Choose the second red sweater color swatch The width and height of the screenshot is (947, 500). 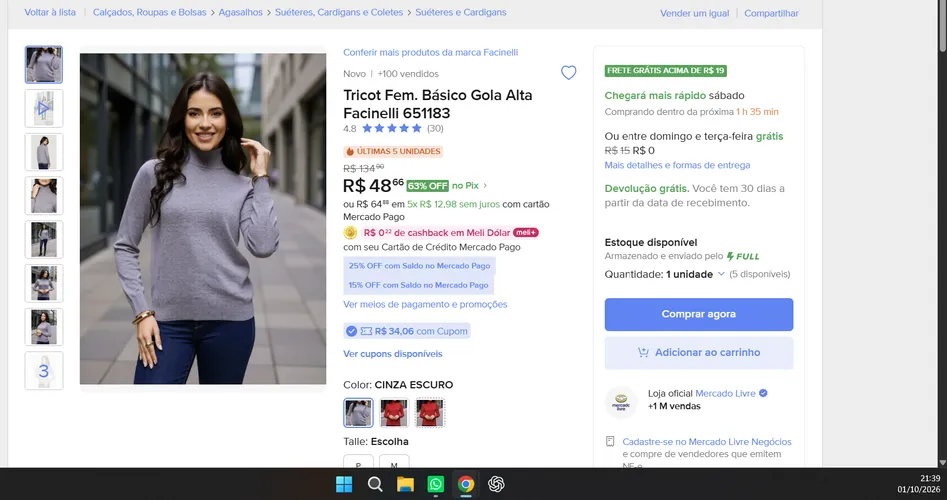(394, 413)
